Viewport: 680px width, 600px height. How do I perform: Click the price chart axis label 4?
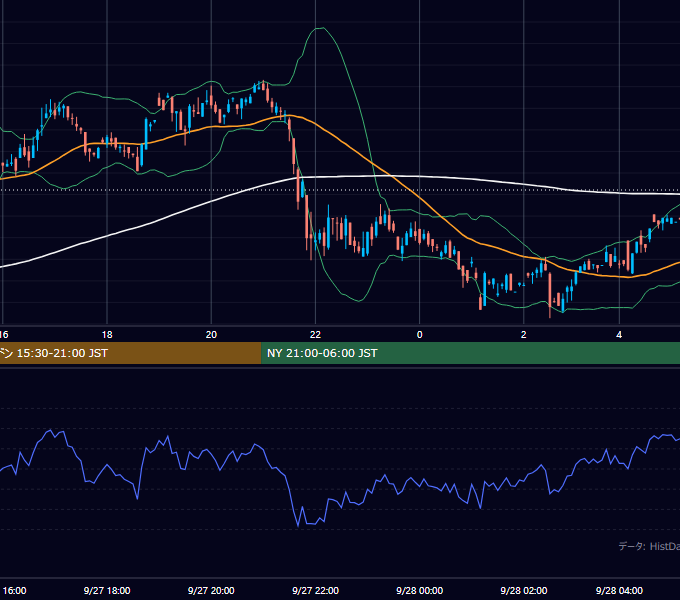[619, 335]
